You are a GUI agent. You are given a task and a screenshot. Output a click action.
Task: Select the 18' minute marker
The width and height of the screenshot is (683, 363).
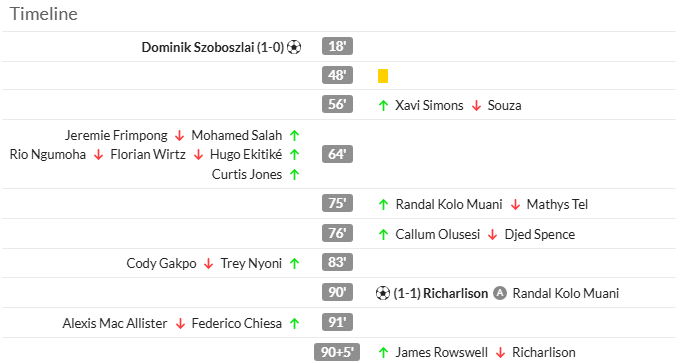pyautogui.click(x=337, y=46)
